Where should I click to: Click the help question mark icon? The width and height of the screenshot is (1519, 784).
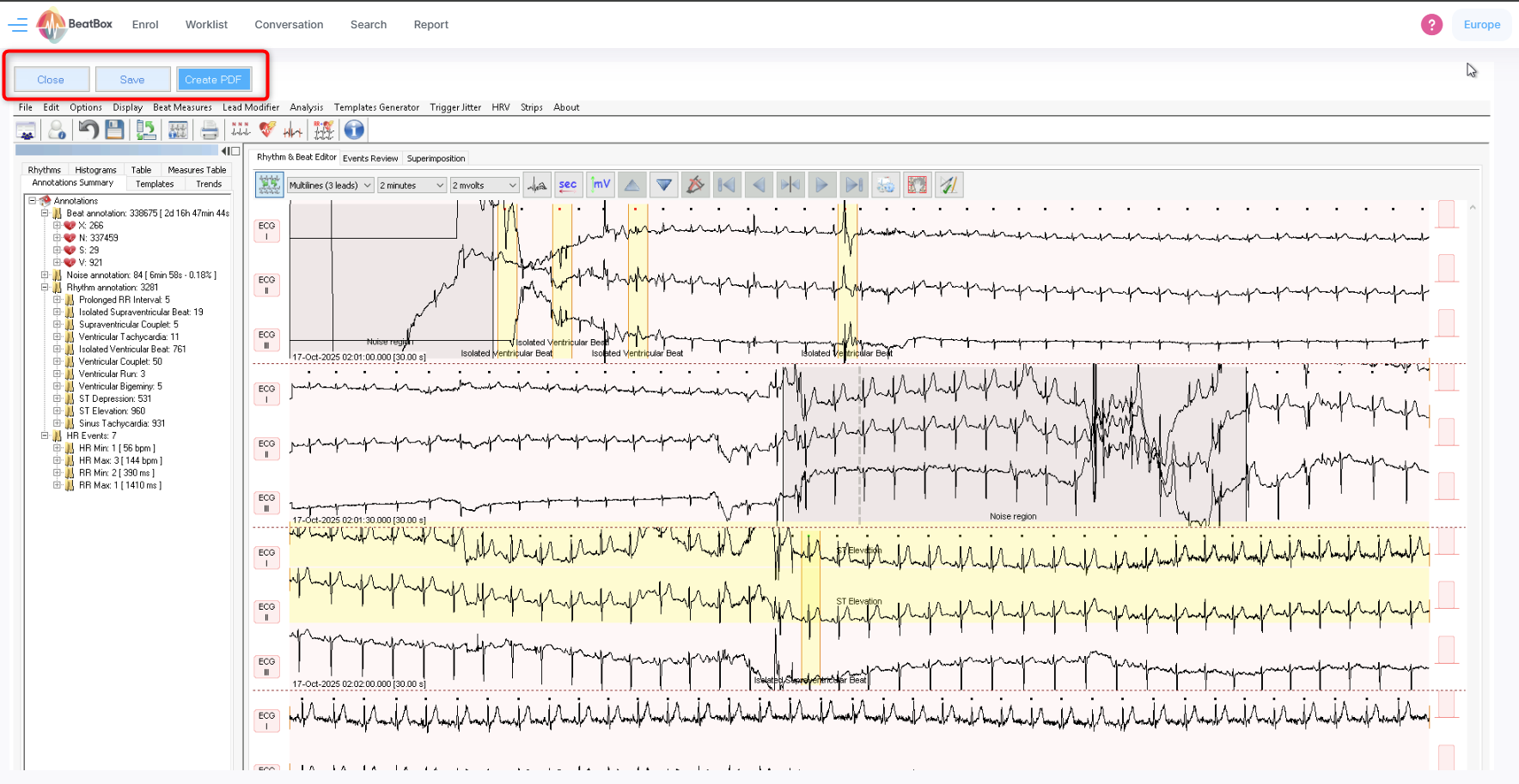point(1431,25)
